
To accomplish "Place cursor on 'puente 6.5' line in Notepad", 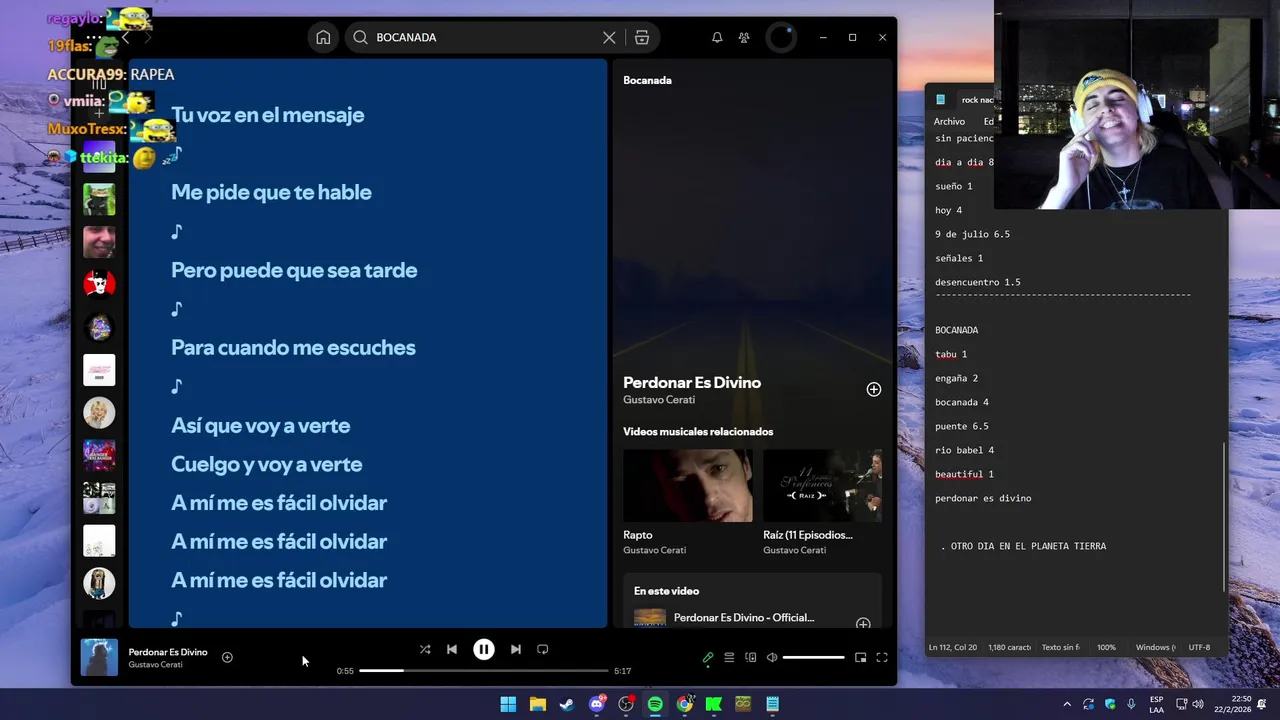I will click(962, 426).
